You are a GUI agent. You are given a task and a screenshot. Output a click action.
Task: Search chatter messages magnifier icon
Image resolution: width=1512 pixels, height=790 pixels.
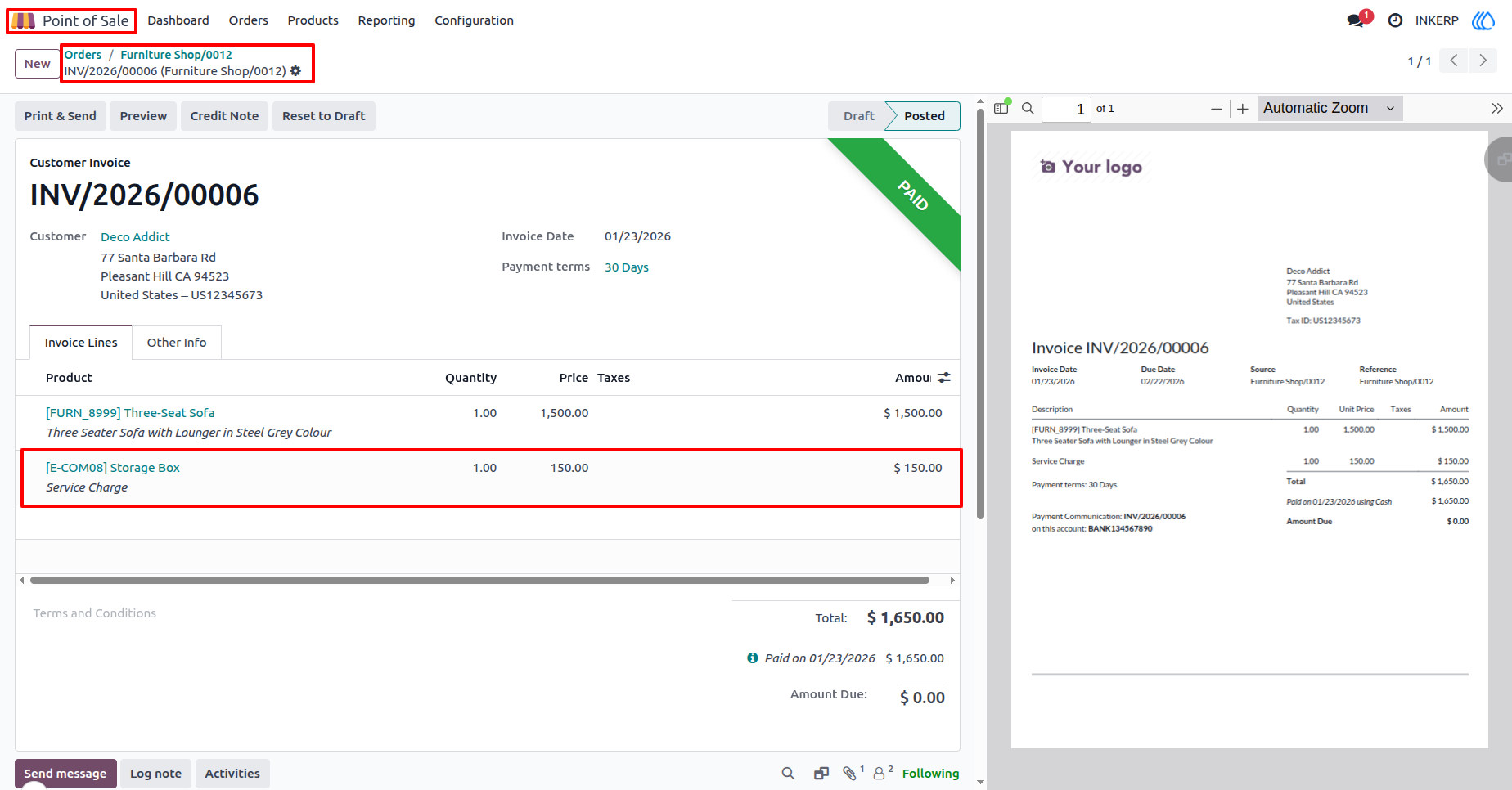tap(788, 774)
